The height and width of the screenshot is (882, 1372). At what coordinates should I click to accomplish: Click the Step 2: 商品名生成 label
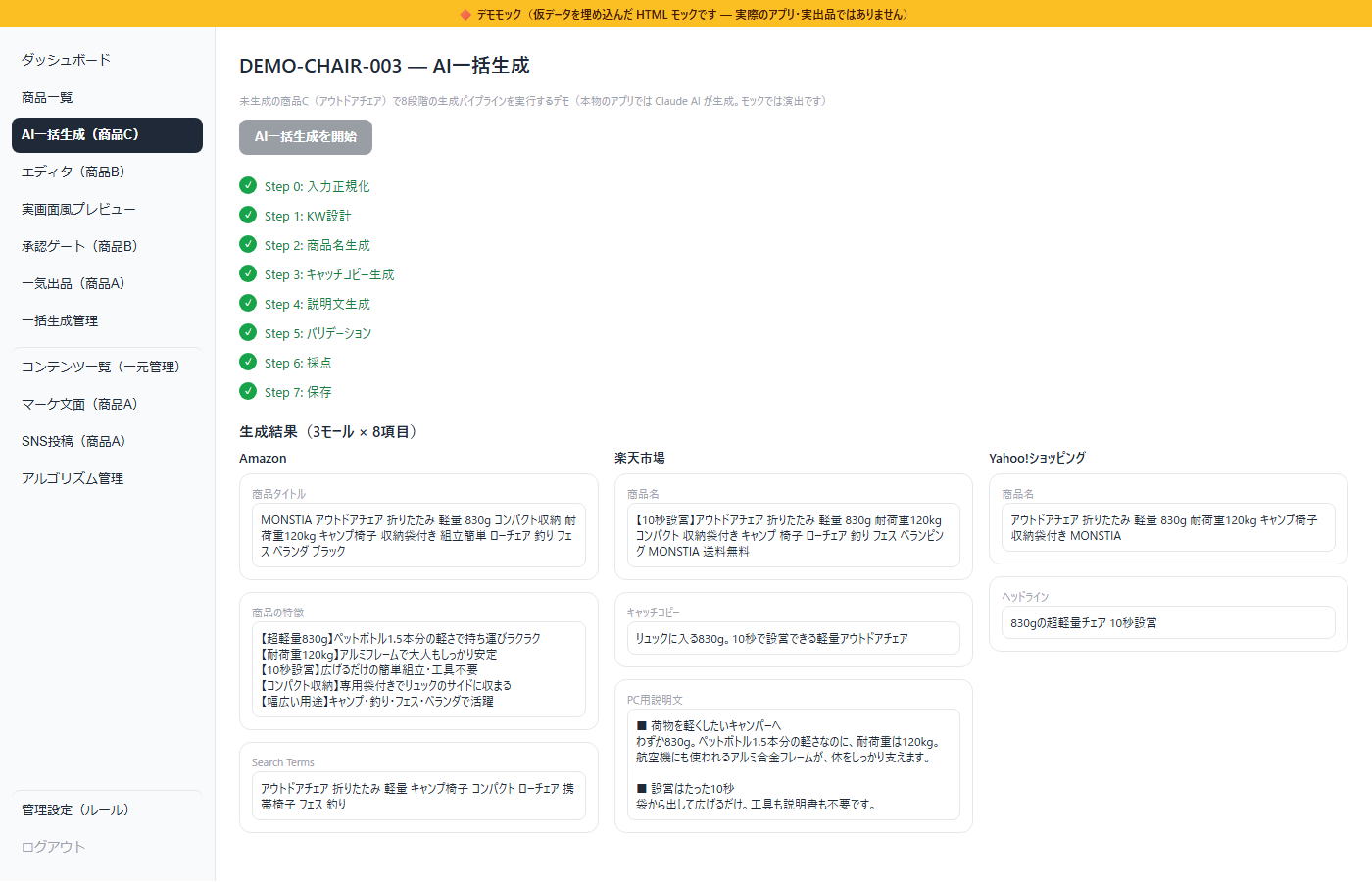pos(317,245)
